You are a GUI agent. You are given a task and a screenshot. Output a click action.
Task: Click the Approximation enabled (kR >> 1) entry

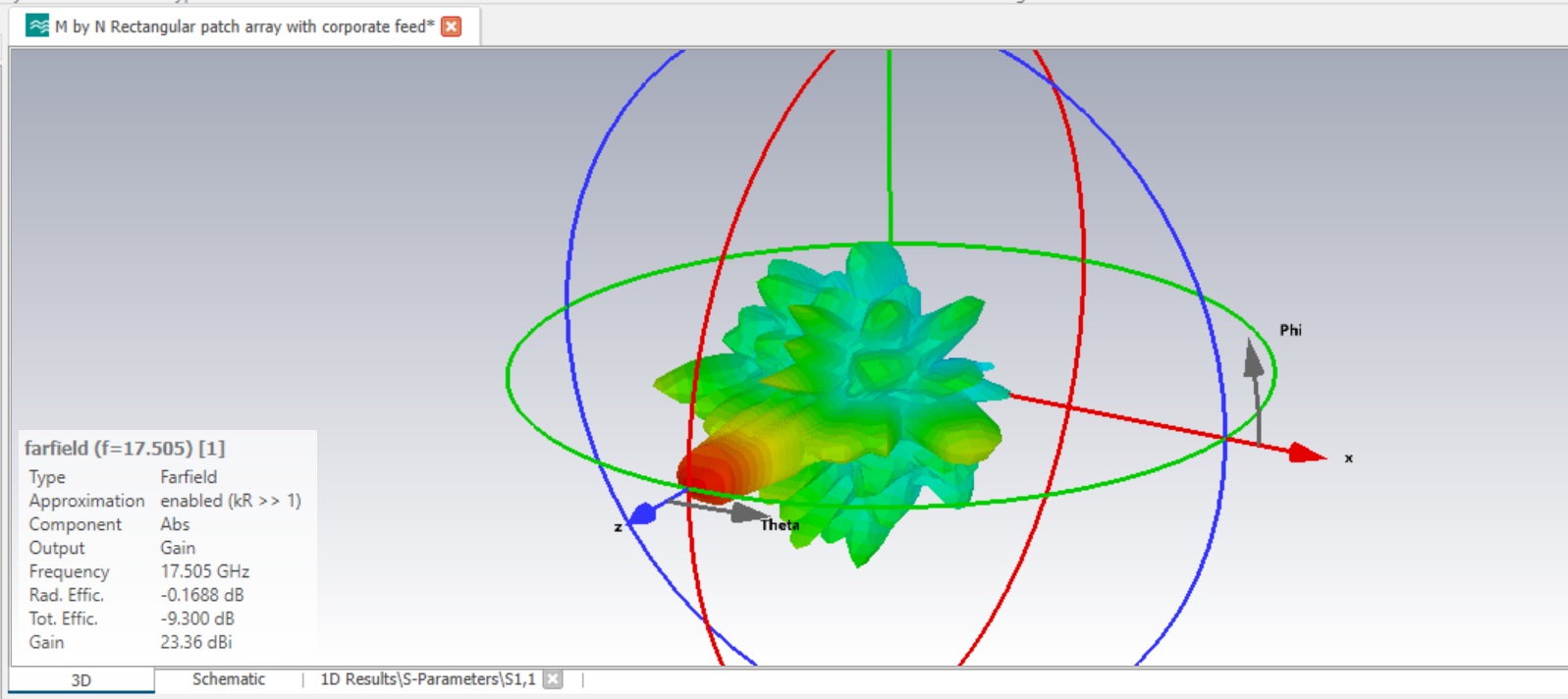(230, 501)
